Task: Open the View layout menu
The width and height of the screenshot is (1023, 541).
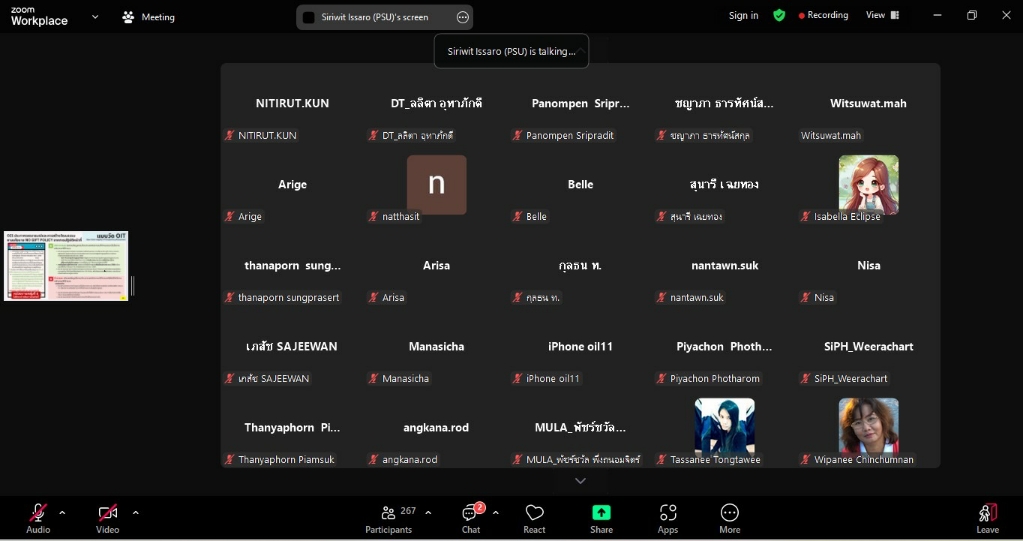Action: (882, 16)
